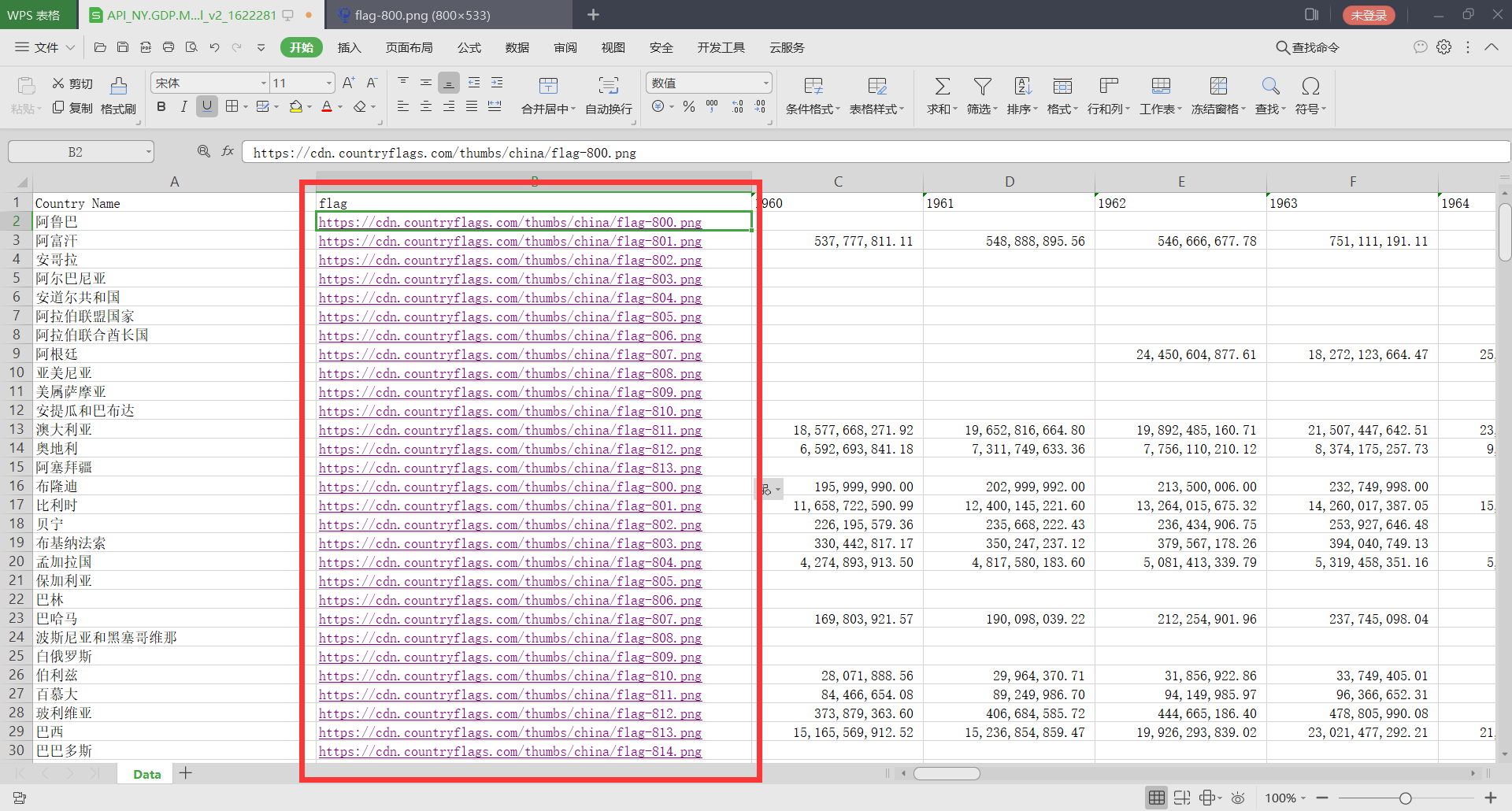Open Print Preview icon

191,47
